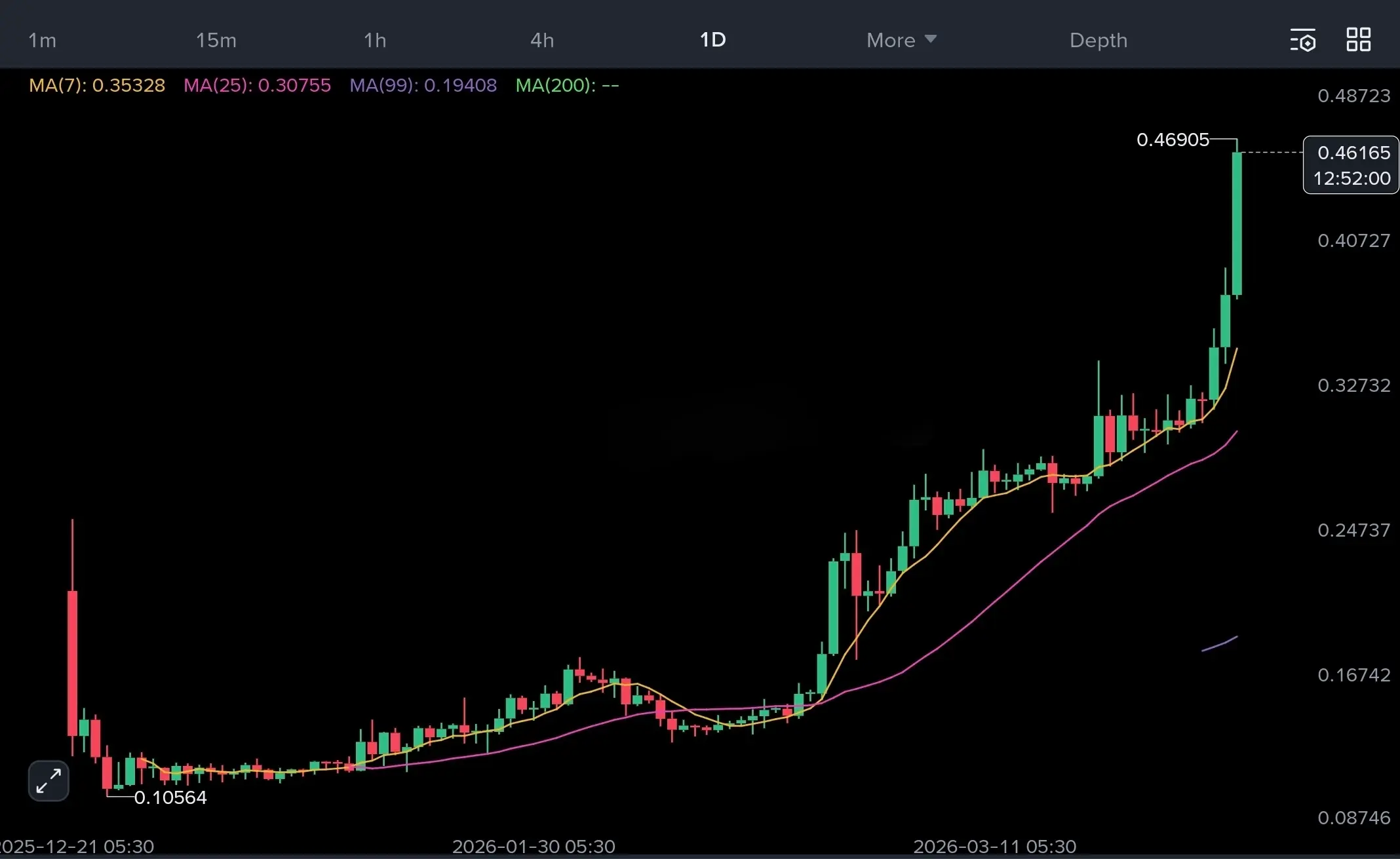The height and width of the screenshot is (859, 1400).
Task: Click the MA(200) indicator label
Action: pyautogui.click(x=567, y=85)
